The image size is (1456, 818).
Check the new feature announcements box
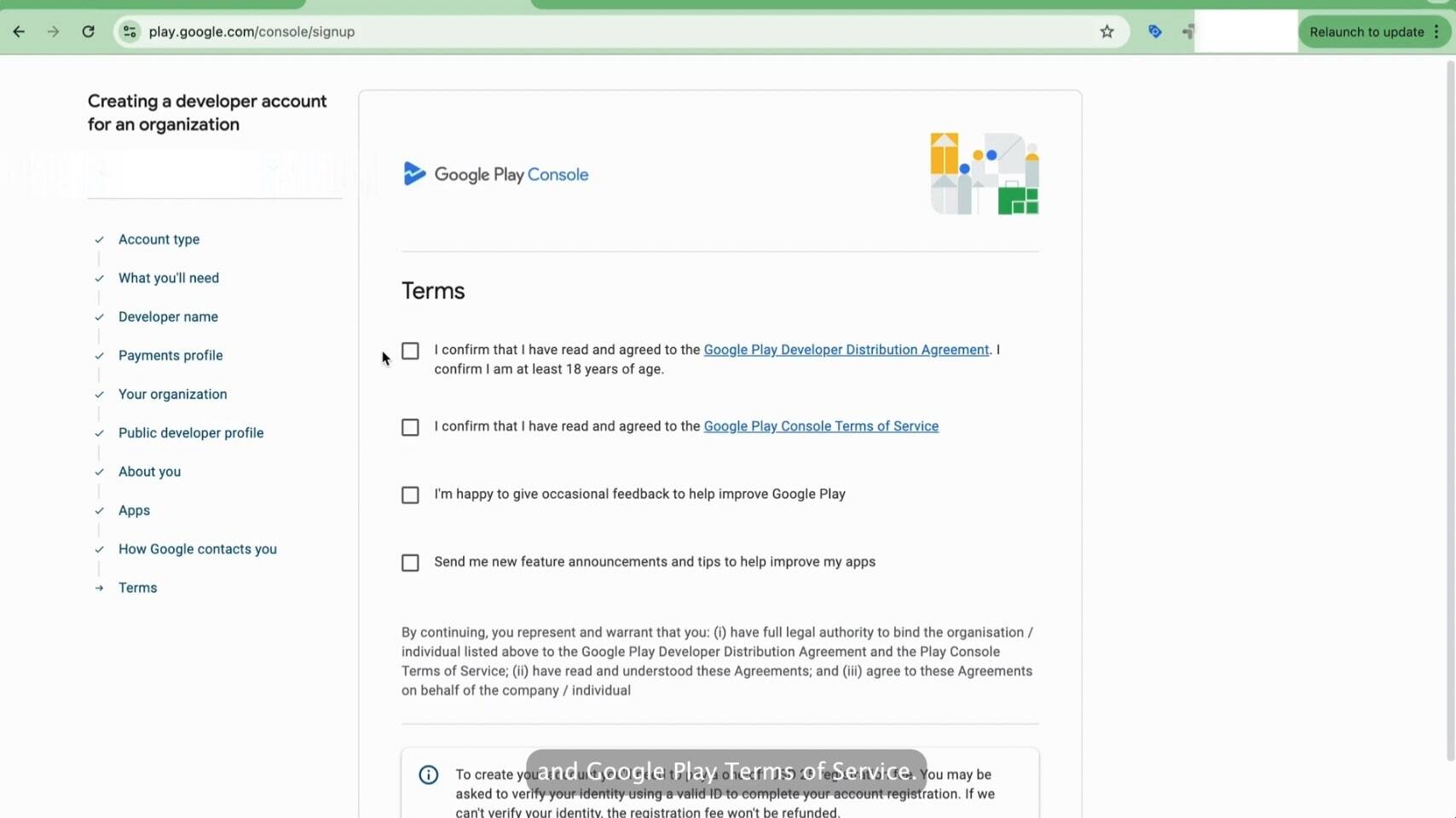pyautogui.click(x=410, y=562)
